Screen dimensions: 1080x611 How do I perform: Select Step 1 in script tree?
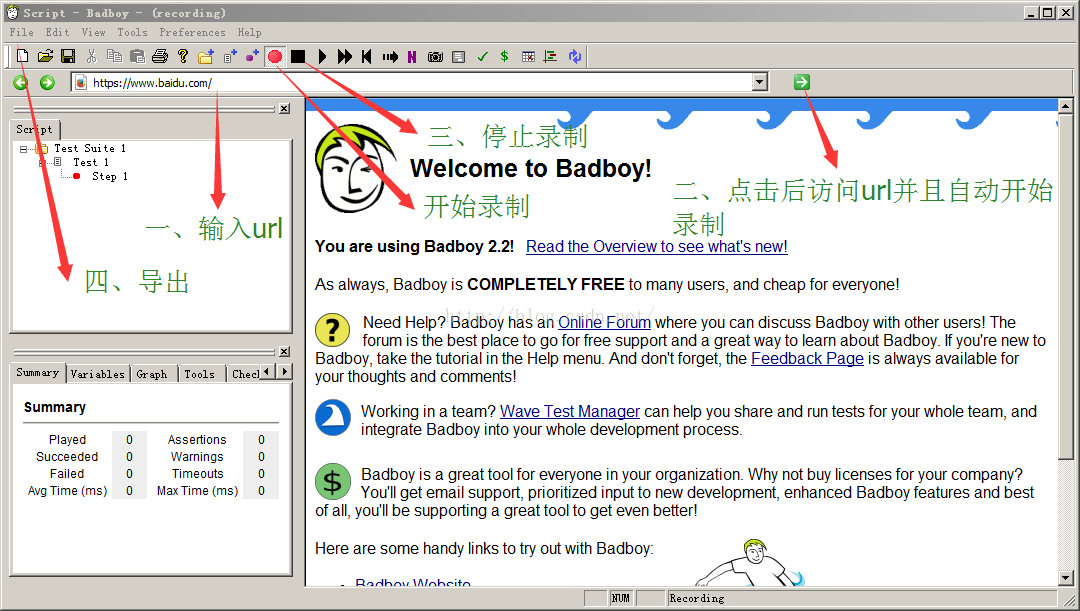point(110,177)
